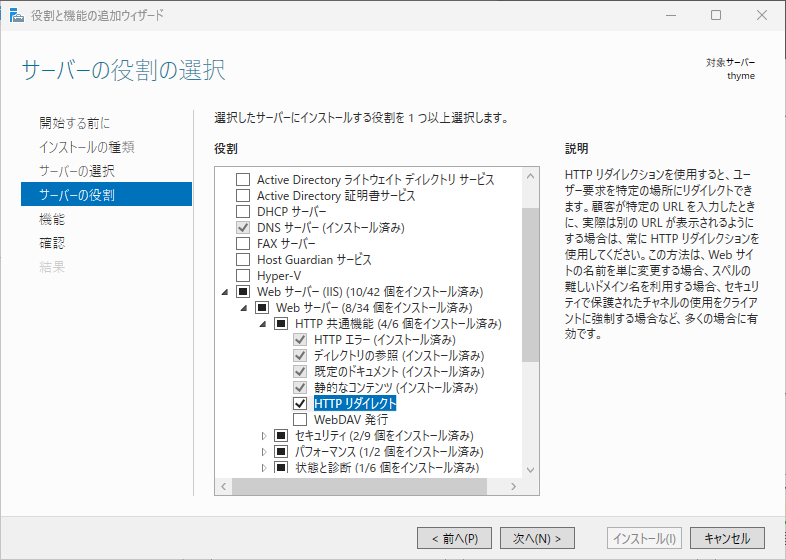Collapse HTTP 共通機能 node
The image size is (786, 560).
pos(263,324)
